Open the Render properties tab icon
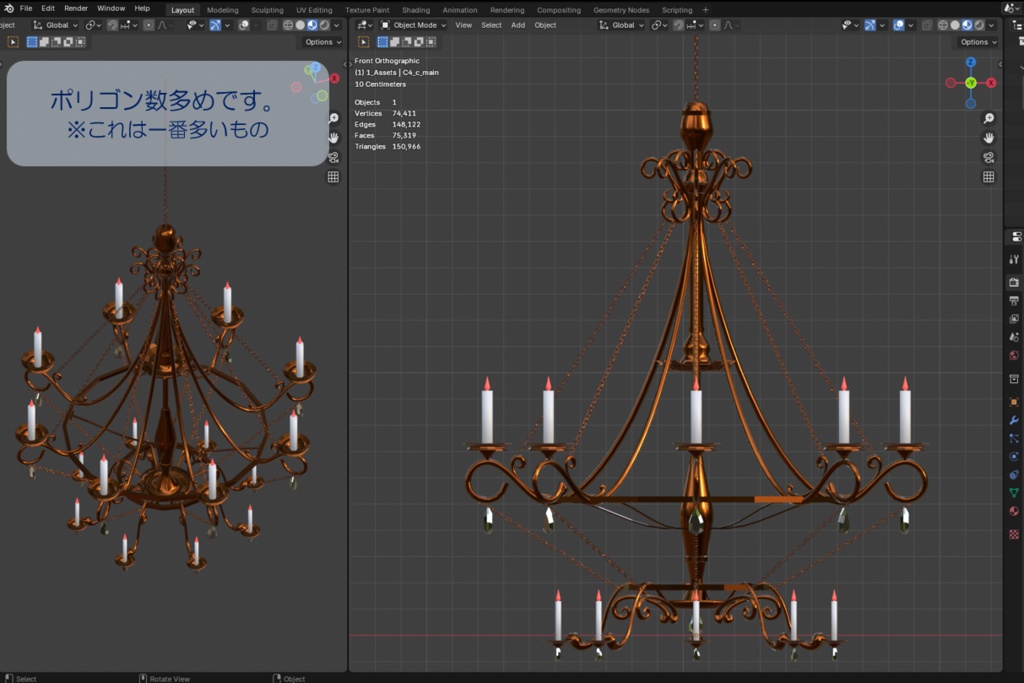 pyautogui.click(x=1014, y=282)
